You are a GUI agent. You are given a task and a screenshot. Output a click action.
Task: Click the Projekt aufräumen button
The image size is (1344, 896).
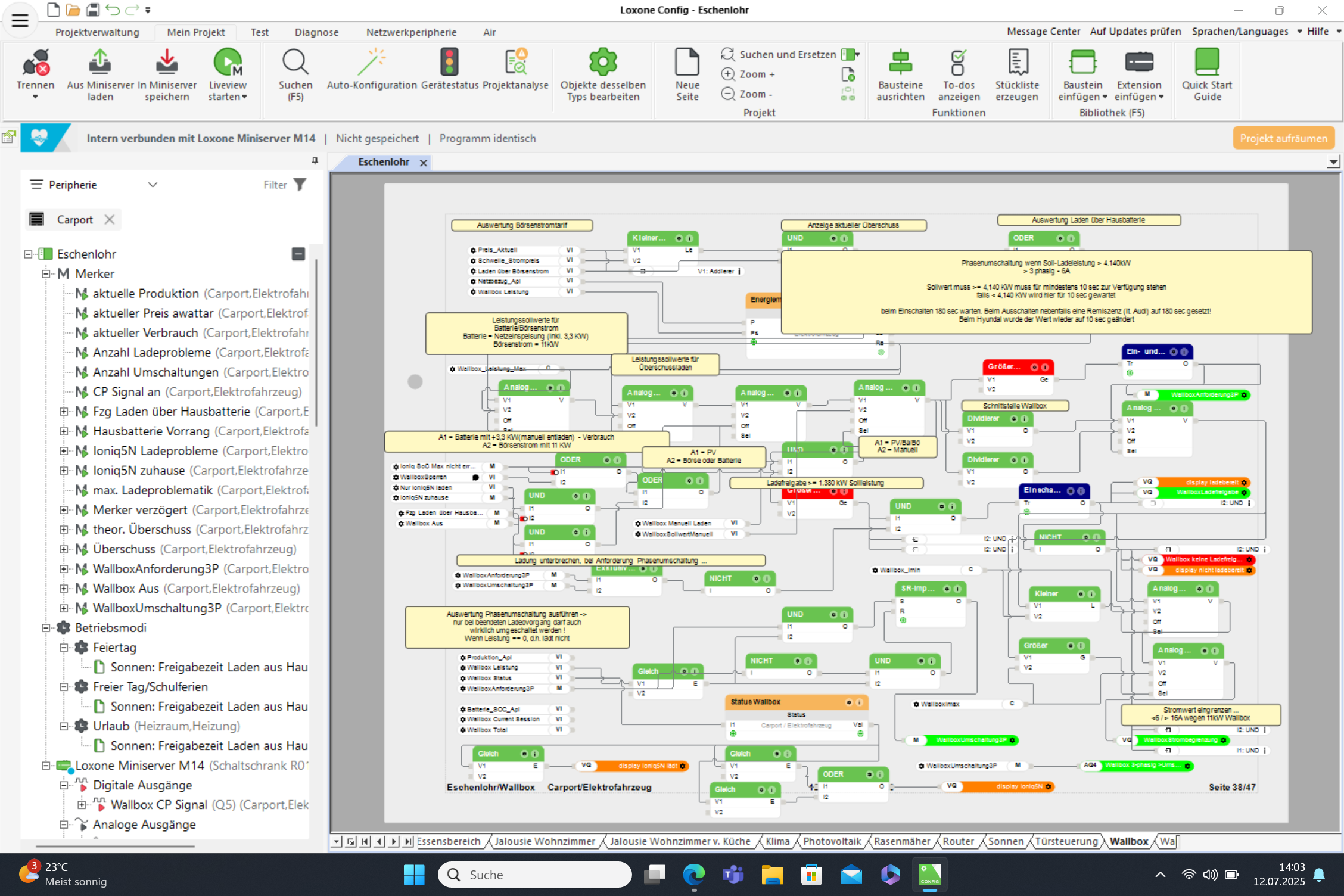click(x=1283, y=138)
